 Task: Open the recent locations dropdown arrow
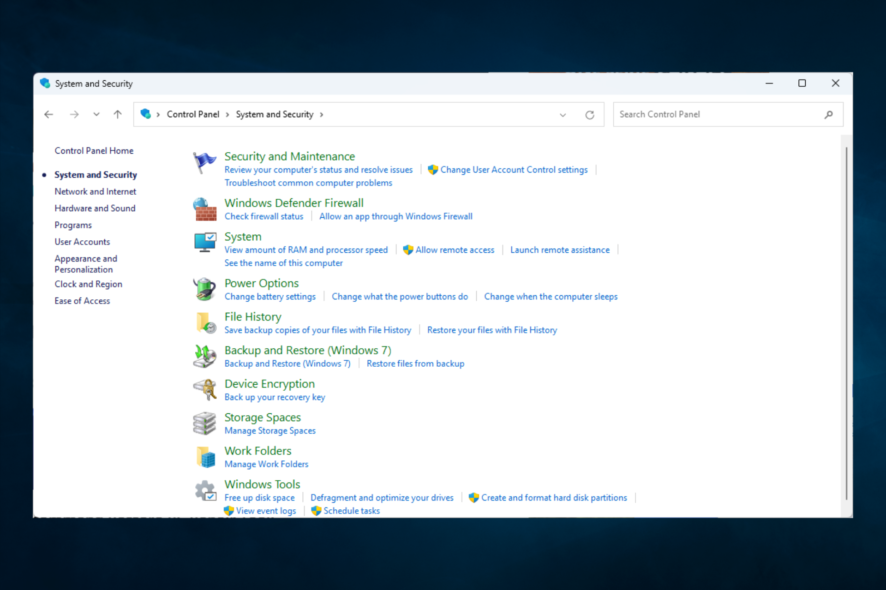97,114
